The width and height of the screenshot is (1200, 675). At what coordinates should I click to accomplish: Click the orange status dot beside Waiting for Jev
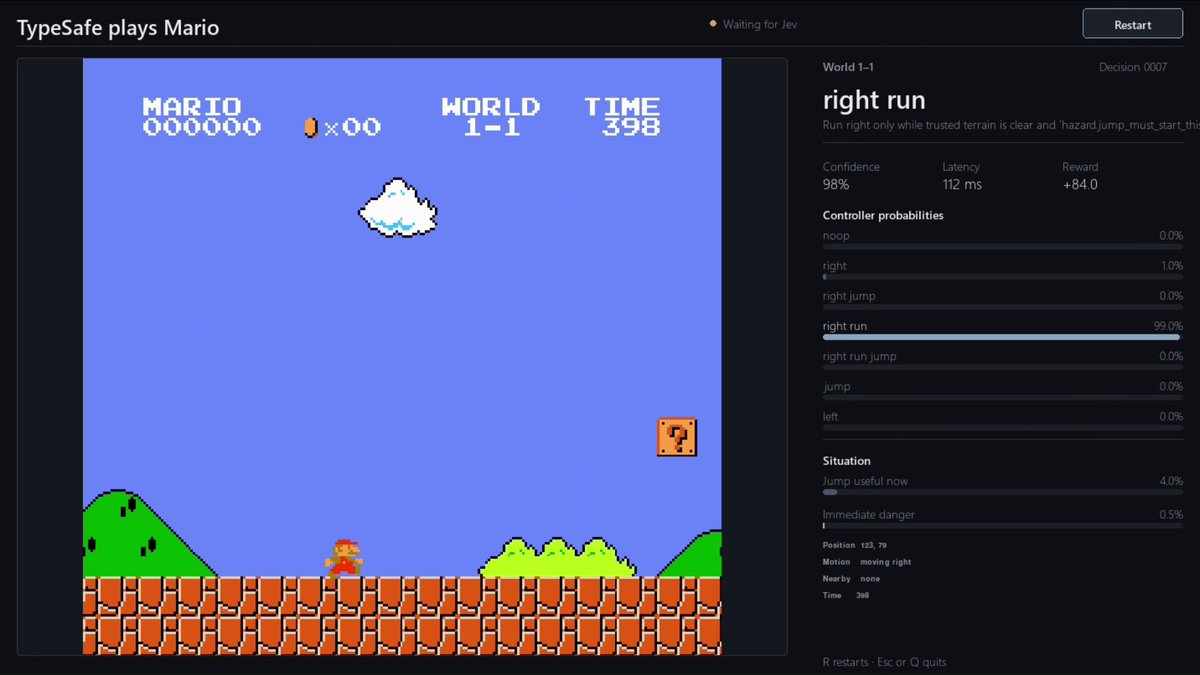point(713,23)
